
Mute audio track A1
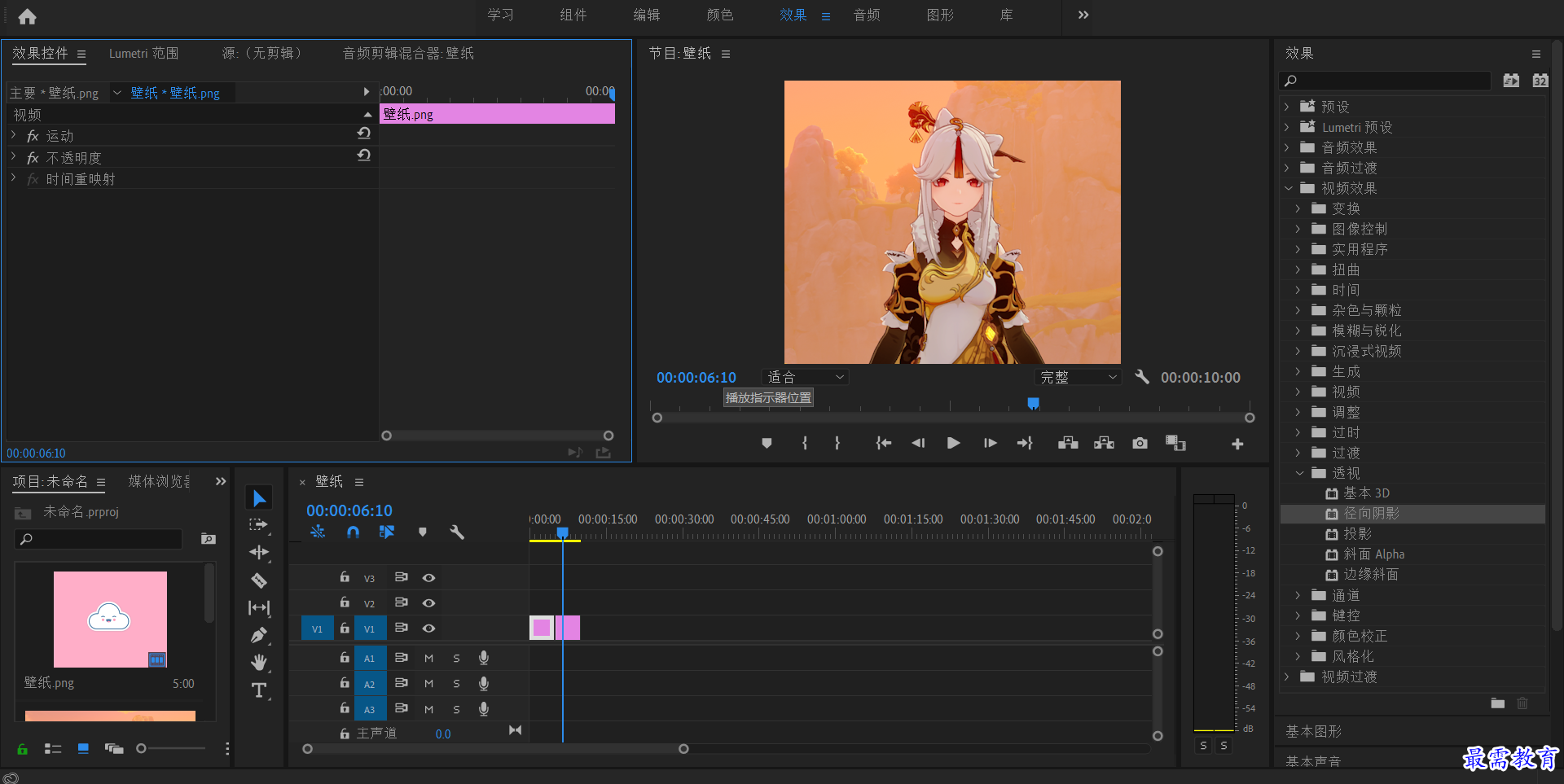(428, 658)
